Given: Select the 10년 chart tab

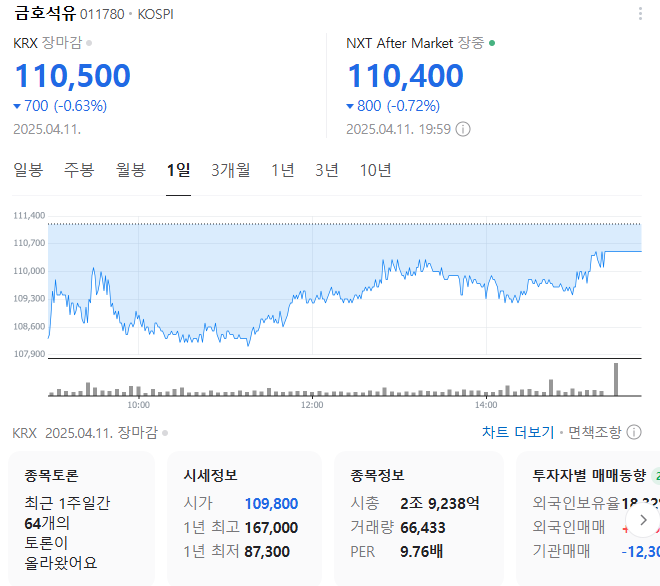Looking at the screenshot, I should click(x=375, y=170).
